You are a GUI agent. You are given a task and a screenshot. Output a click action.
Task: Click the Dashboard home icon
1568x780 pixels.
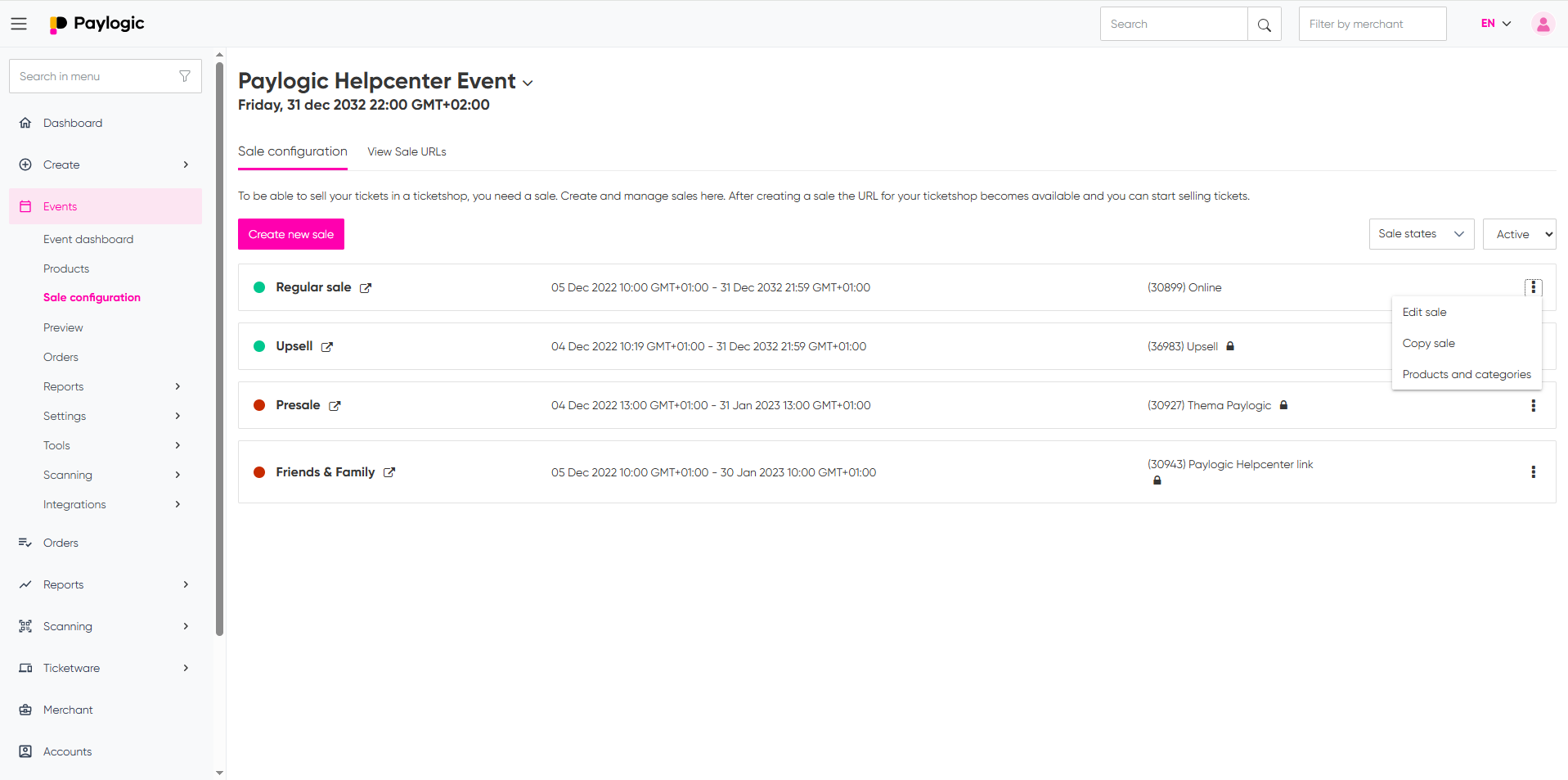point(25,123)
